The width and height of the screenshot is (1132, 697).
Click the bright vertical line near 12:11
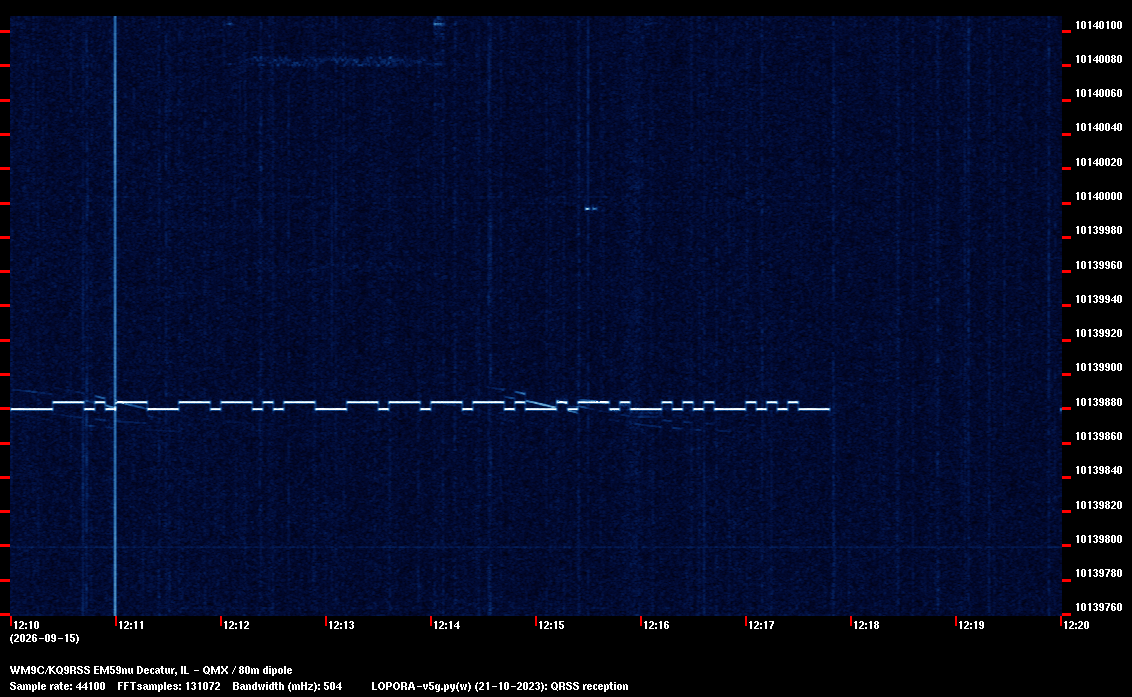pyautogui.click(x=116, y=316)
